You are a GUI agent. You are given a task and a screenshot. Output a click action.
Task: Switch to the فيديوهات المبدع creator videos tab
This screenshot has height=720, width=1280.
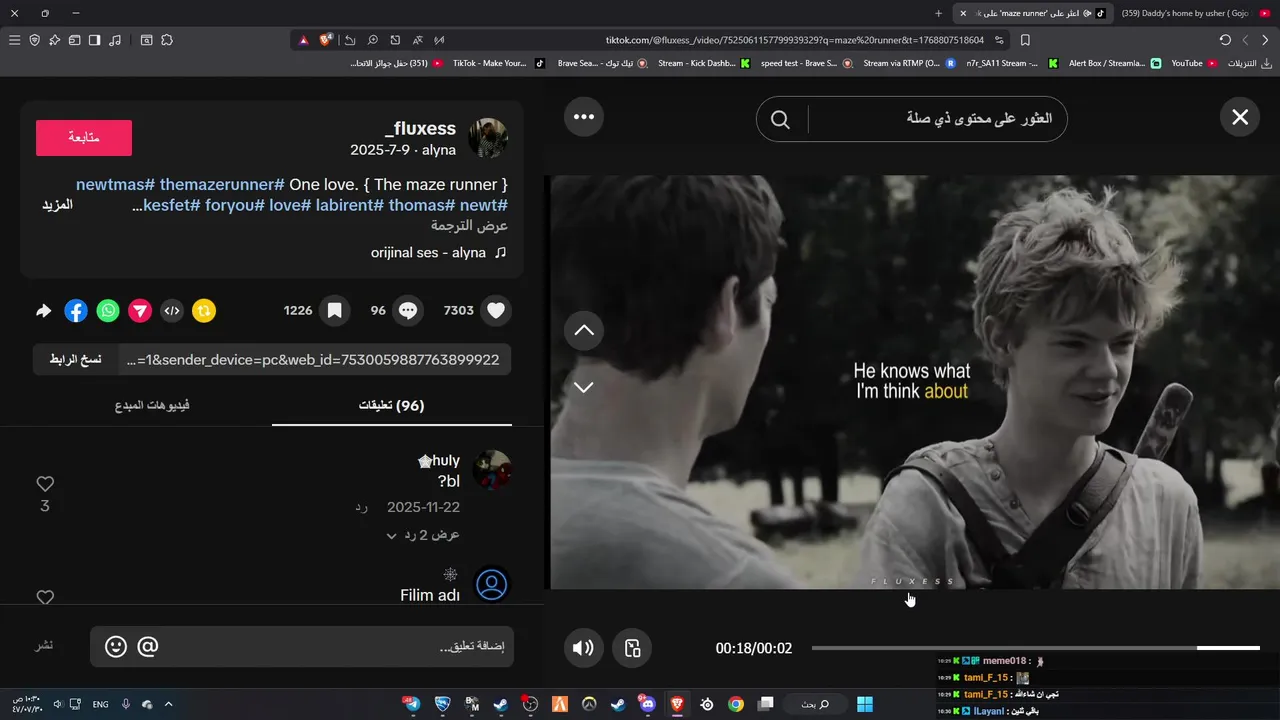152,405
